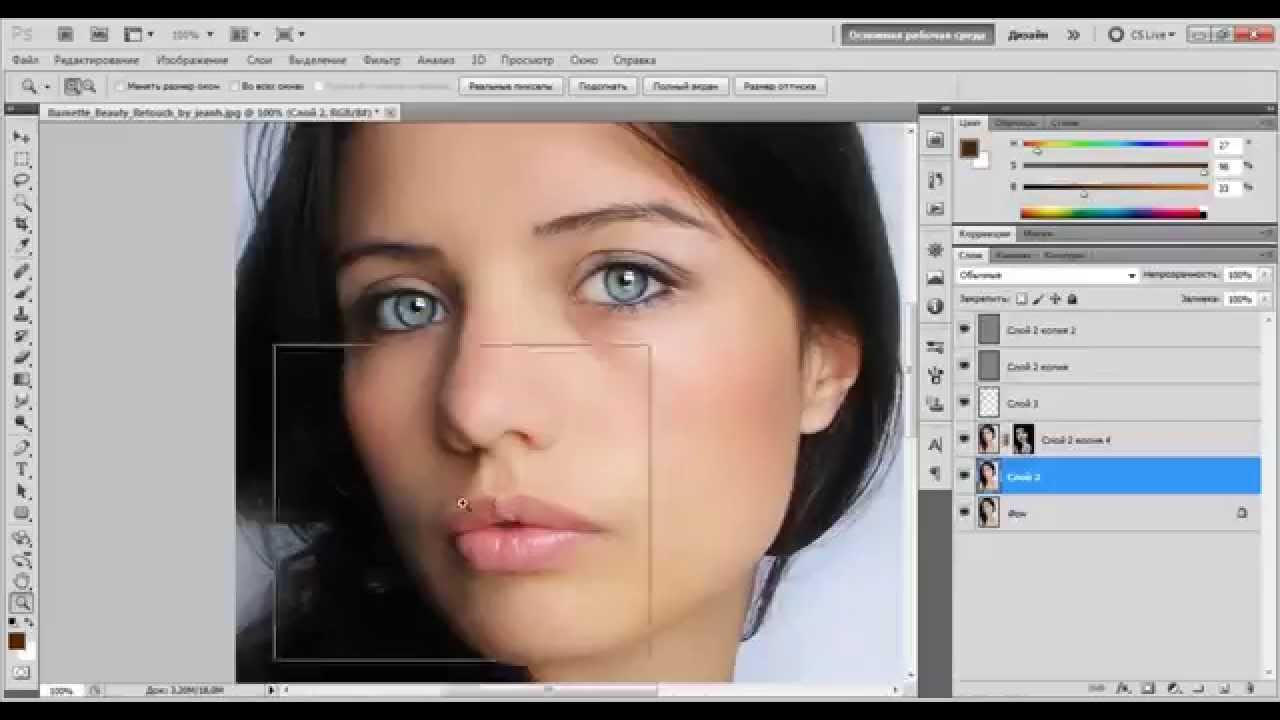The height and width of the screenshot is (720, 1280).
Task: Switch to the Дизайн workspace
Action: click(x=1027, y=34)
